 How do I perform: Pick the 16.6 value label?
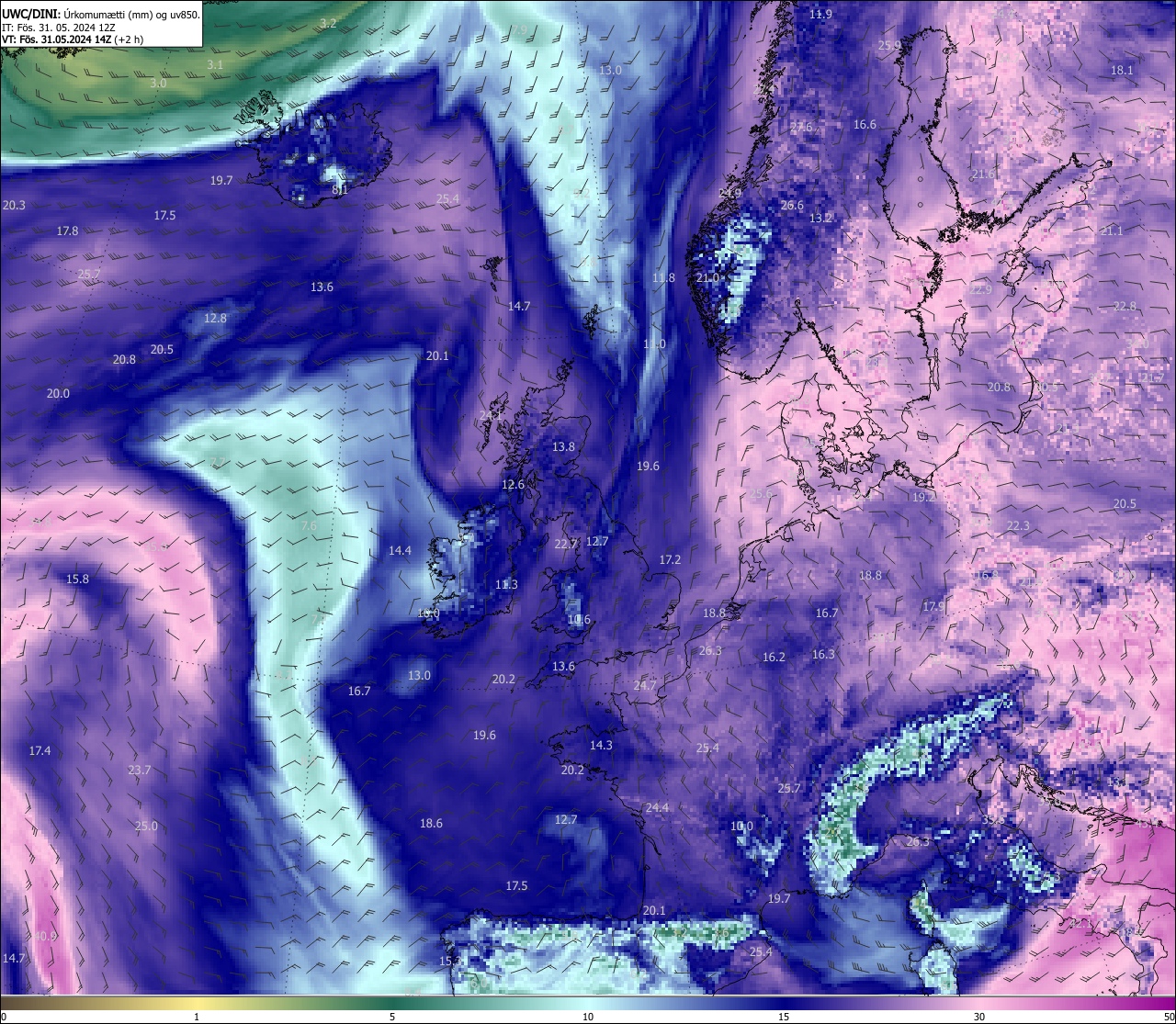click(x=865, y=125)
